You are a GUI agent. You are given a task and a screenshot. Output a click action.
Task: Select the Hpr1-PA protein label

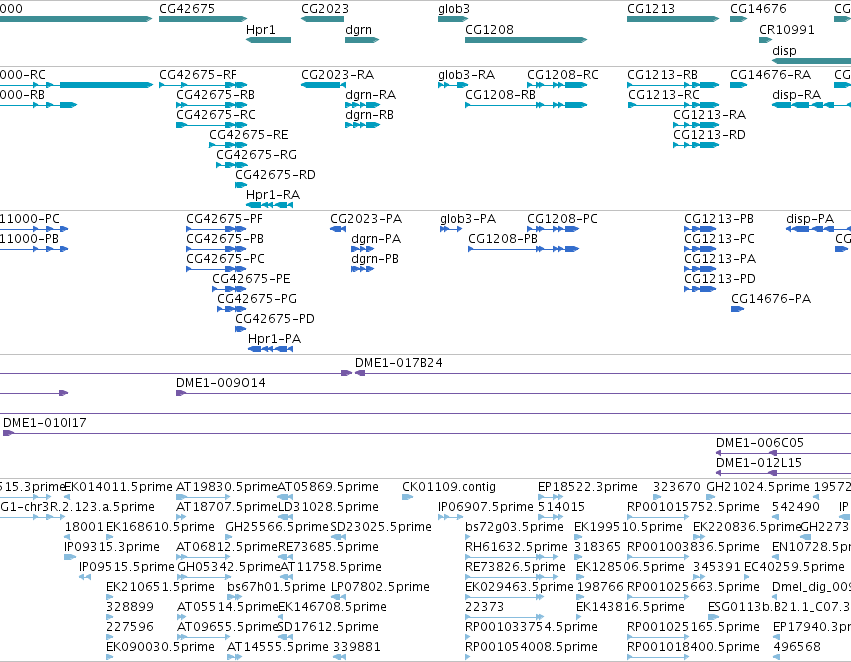tap(274, 339)
